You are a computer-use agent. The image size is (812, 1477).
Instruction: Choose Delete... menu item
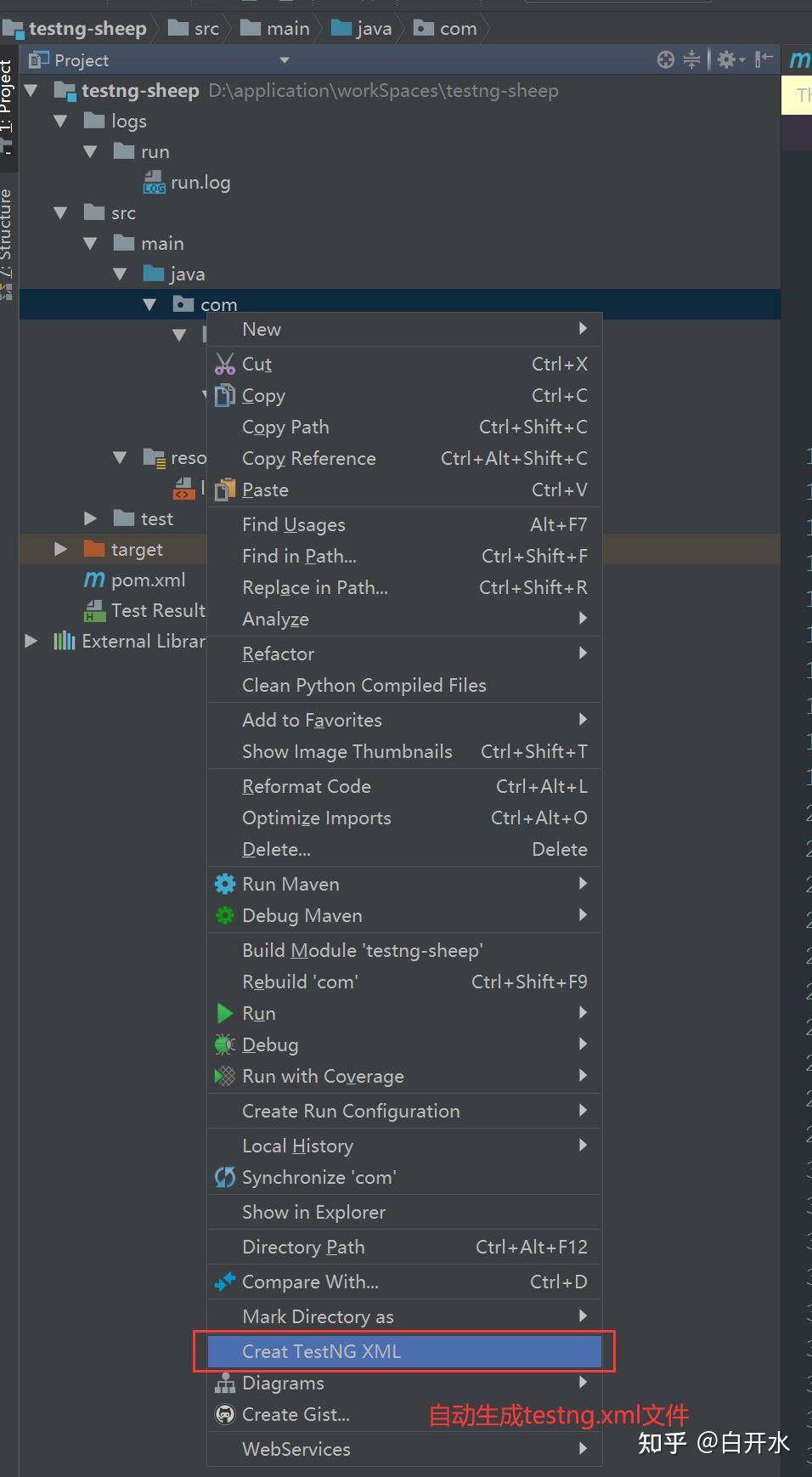pyautogui.click(x=404, y=849)
